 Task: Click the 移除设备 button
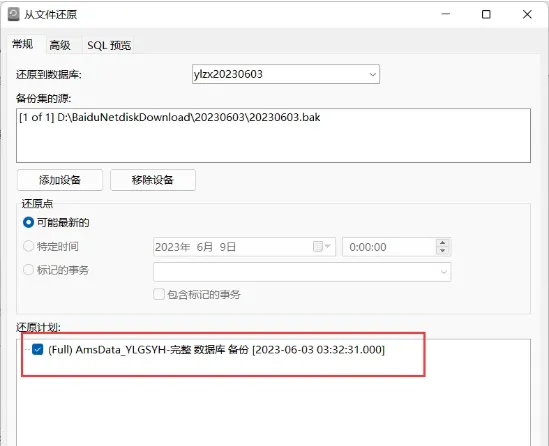tap(153, 180)
